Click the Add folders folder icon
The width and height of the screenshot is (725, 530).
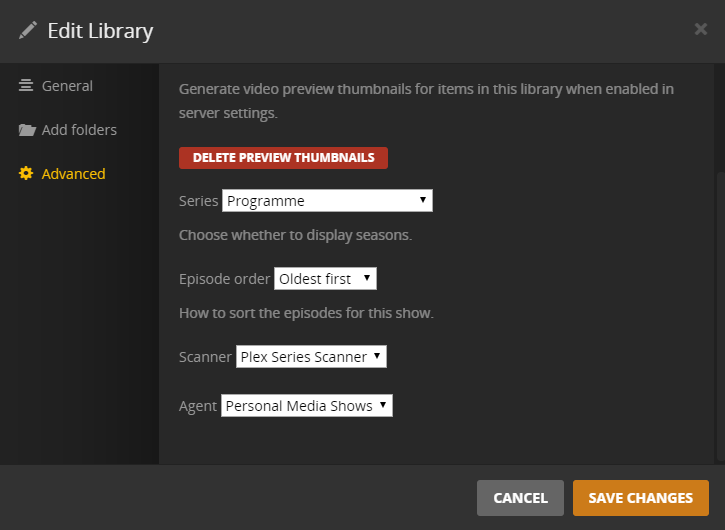click(26, 130)
